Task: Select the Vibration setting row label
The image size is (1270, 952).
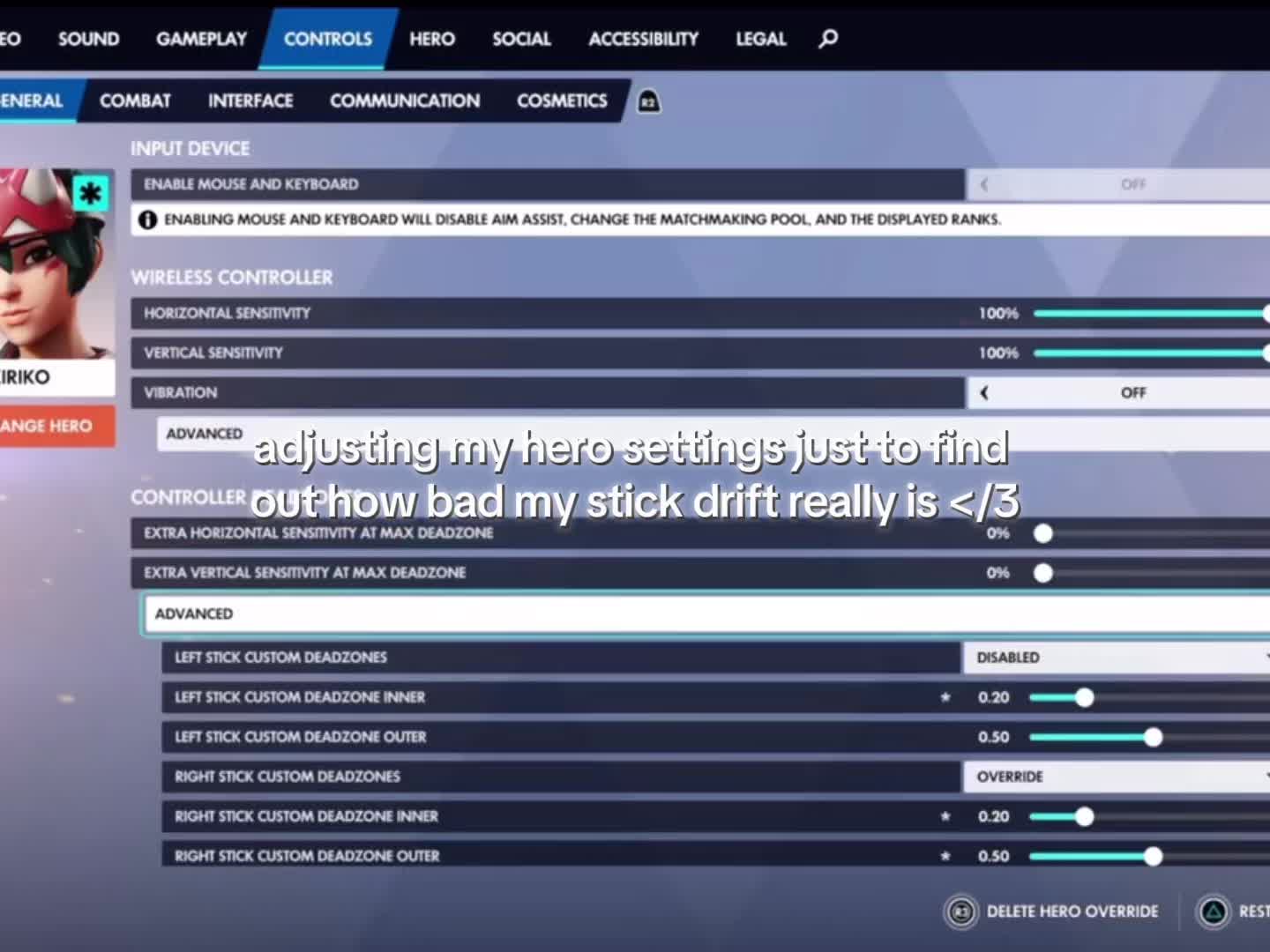Action: (x=180, y=393)
